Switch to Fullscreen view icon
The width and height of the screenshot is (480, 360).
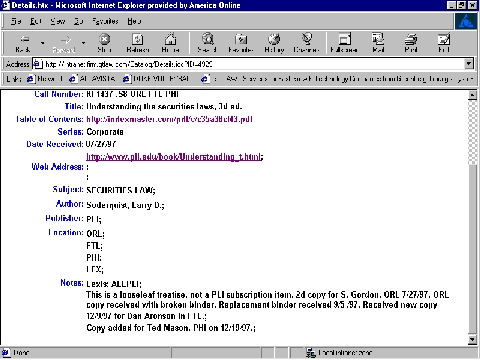[344, 39]
